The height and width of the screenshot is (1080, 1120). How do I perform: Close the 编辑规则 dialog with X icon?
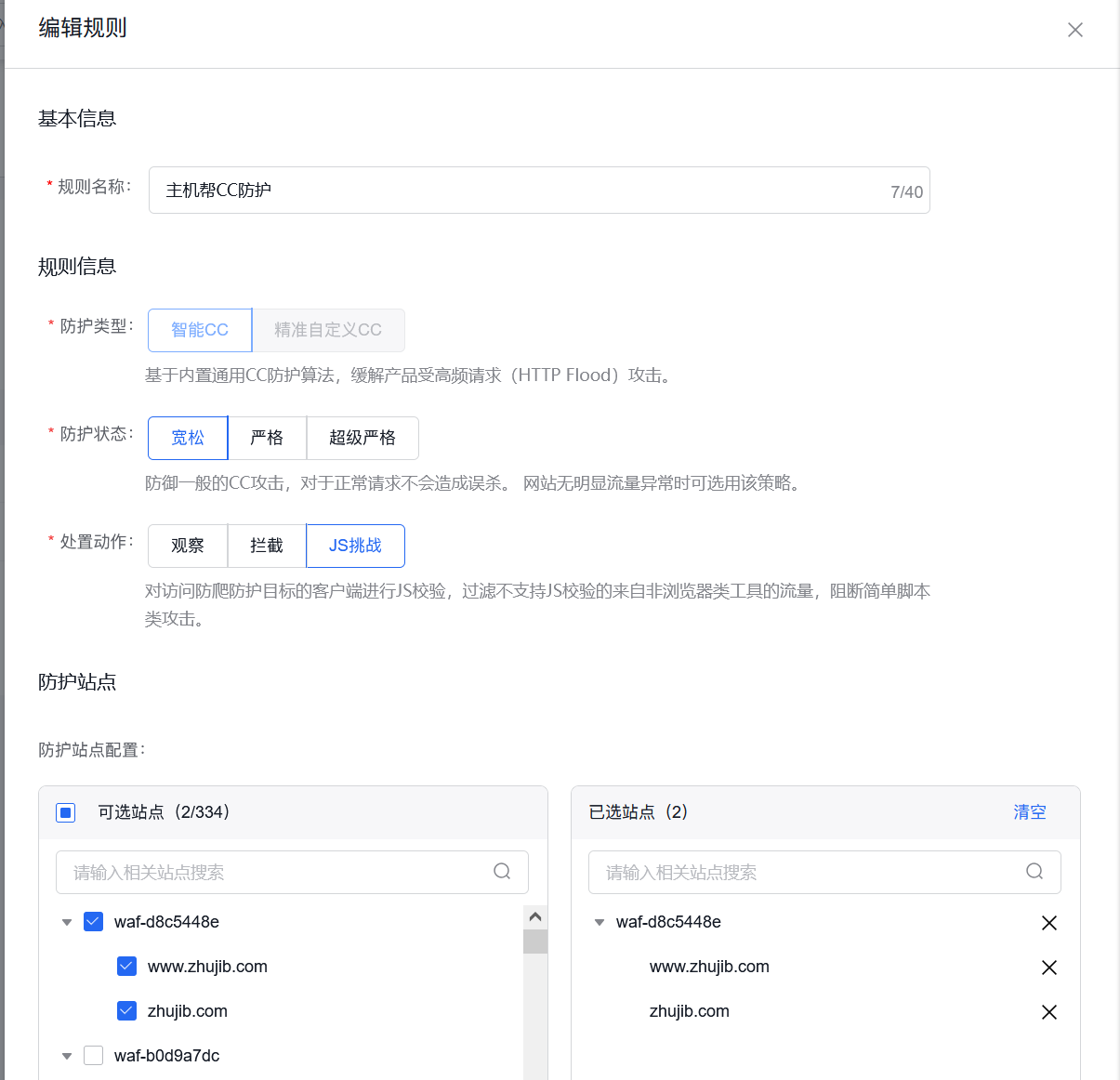tap(1074, 30)
